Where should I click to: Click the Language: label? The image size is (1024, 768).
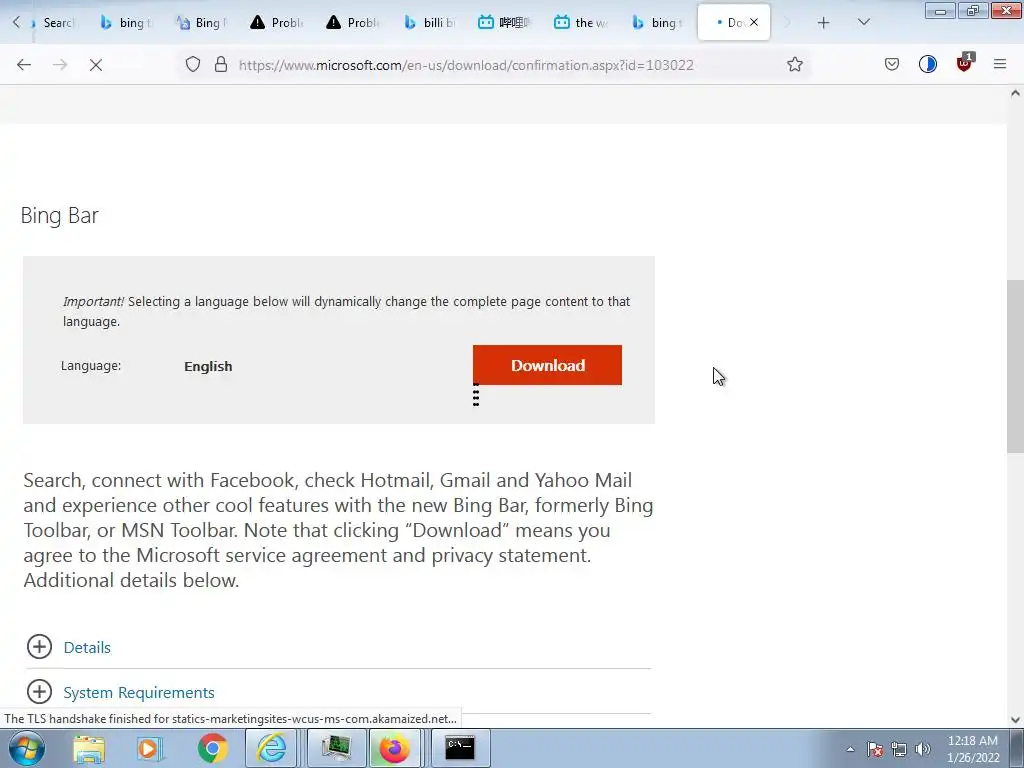91,366
